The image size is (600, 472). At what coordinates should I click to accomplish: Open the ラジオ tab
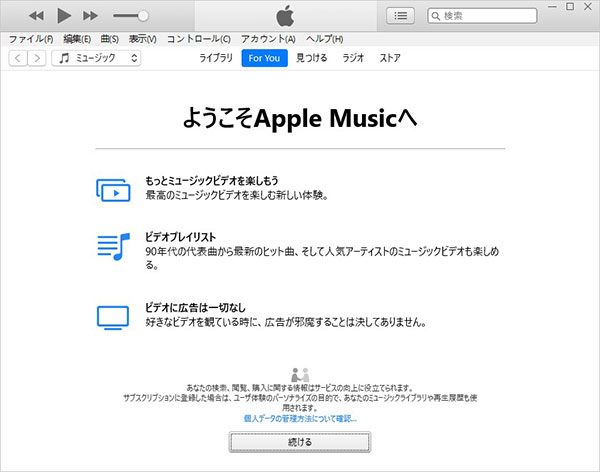pos(353,58)
